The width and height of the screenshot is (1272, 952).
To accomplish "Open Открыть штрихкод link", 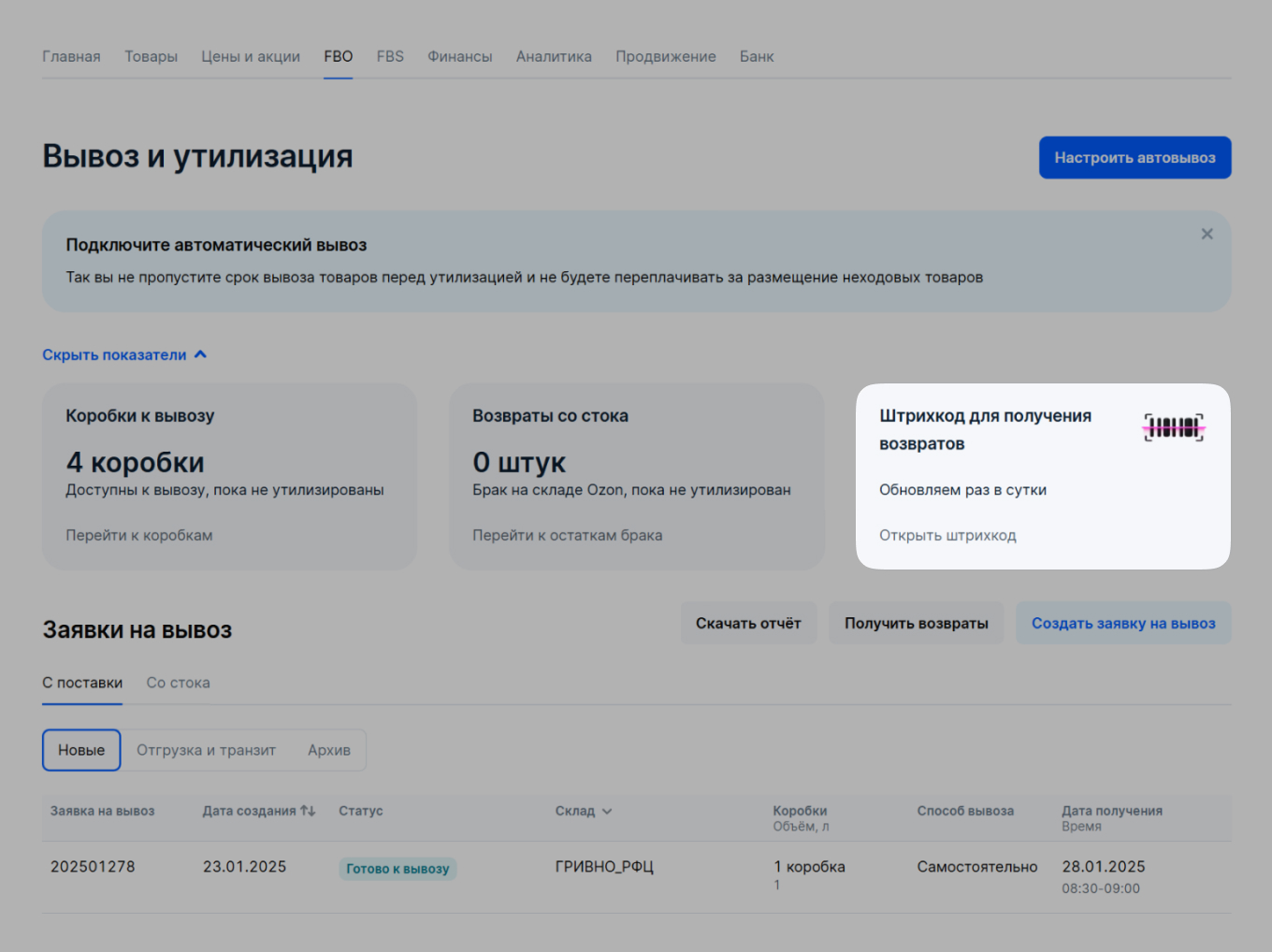I will pos(947,535).
